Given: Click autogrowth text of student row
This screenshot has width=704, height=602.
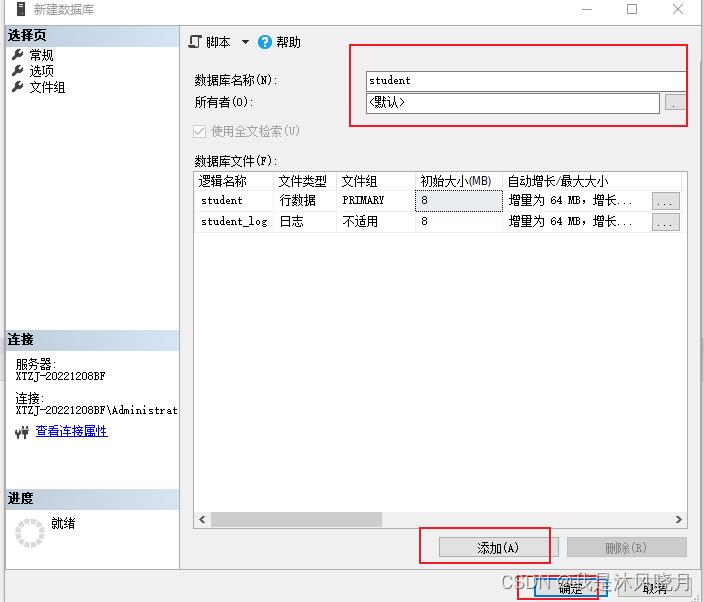Looking at the screenshot, I should click(x=570, y=201).
